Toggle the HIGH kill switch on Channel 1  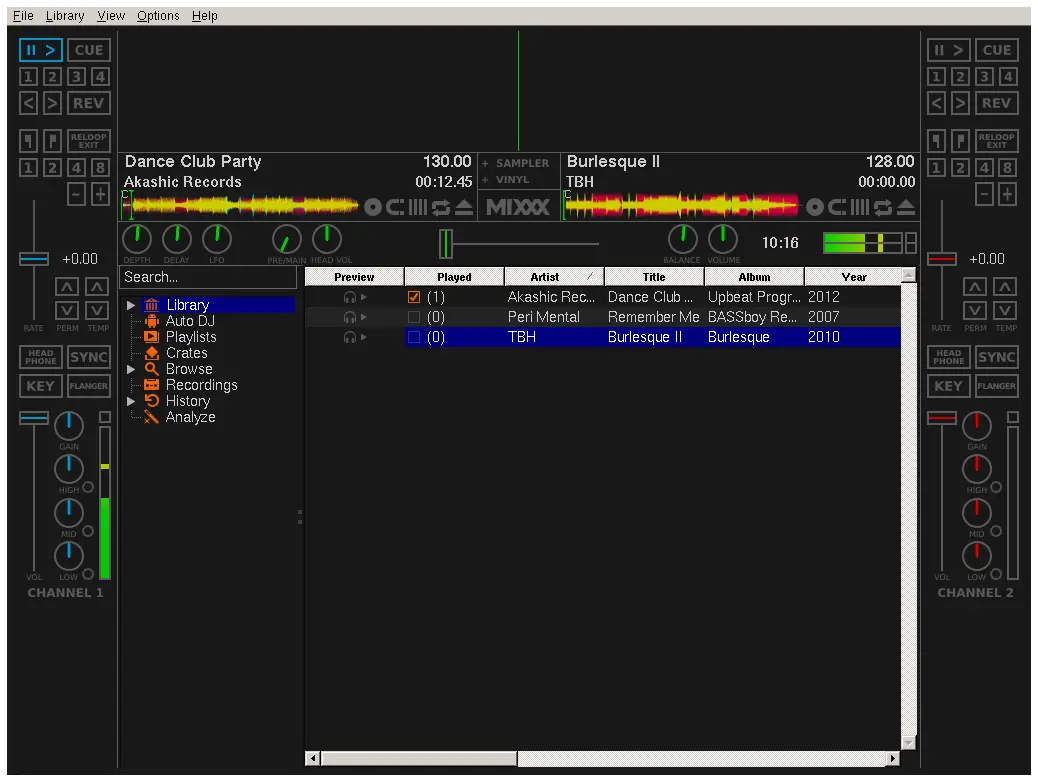pos(88,487)
